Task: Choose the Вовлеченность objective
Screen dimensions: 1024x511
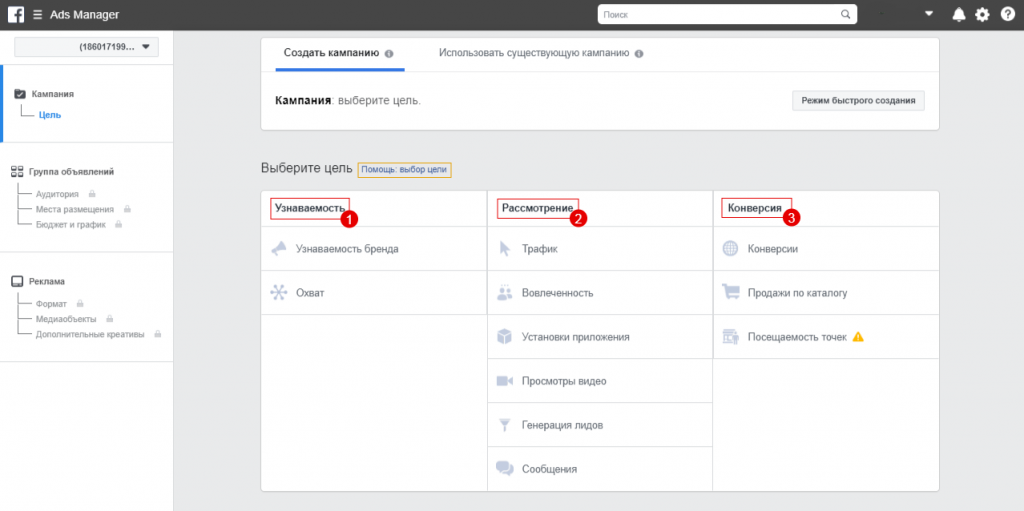Action: pos(600,293)
